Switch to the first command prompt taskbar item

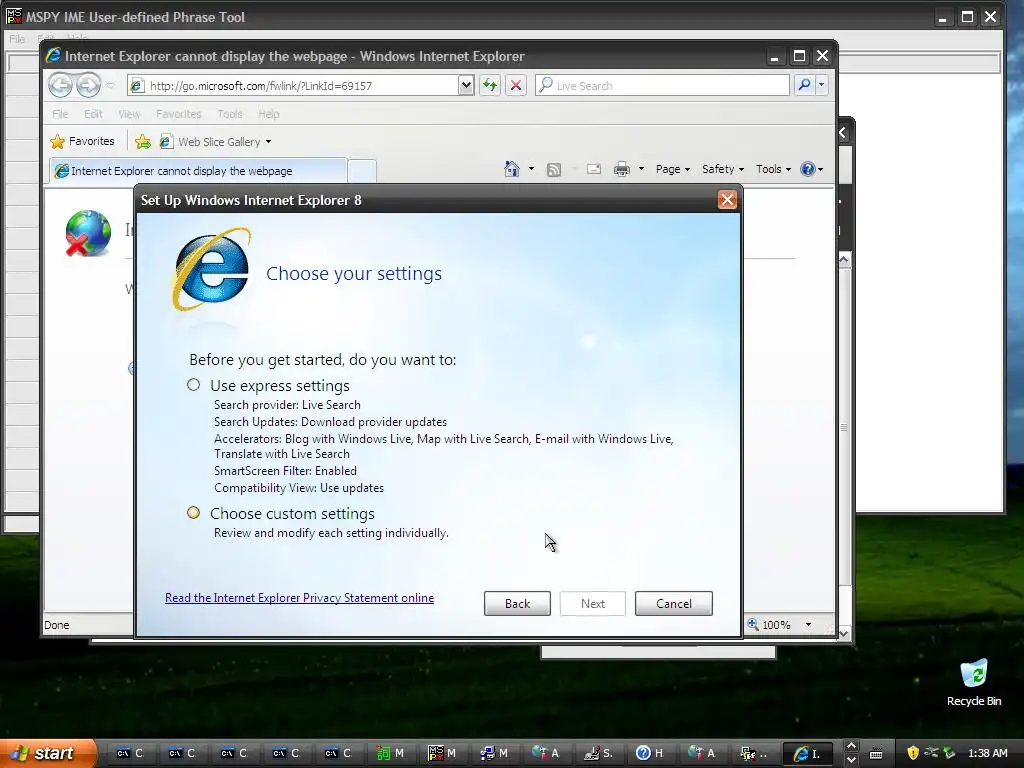tap(129, 753)
